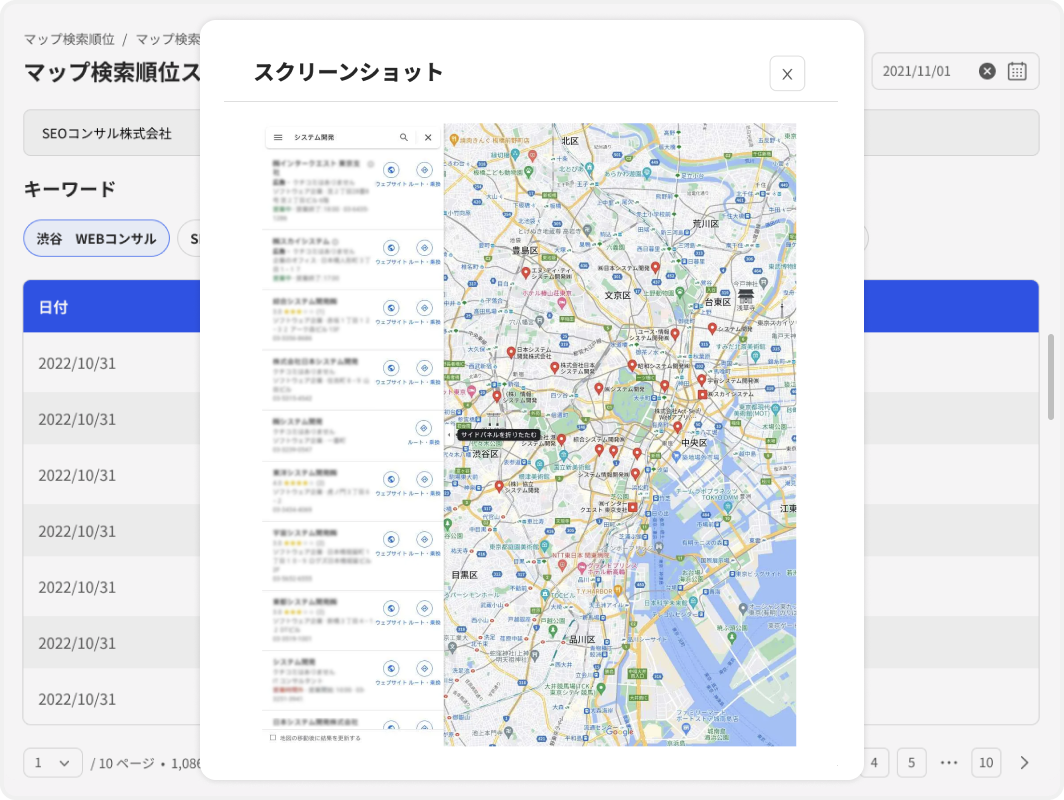Click the magnifier search icon in the map search box

404,137
